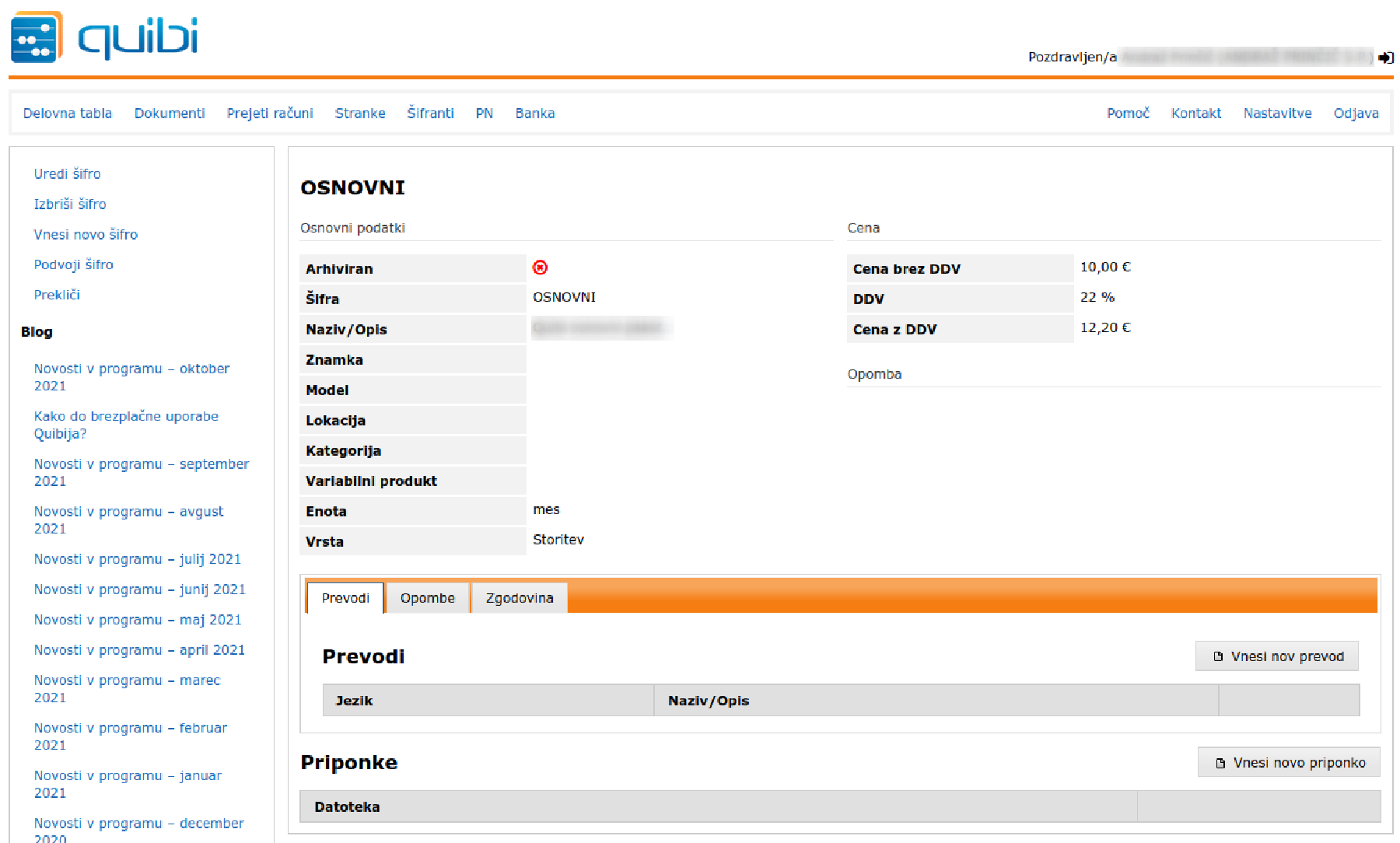Open the Banka menu item
This screenshot has width=1400, height=843.
(x=534, y=114)
